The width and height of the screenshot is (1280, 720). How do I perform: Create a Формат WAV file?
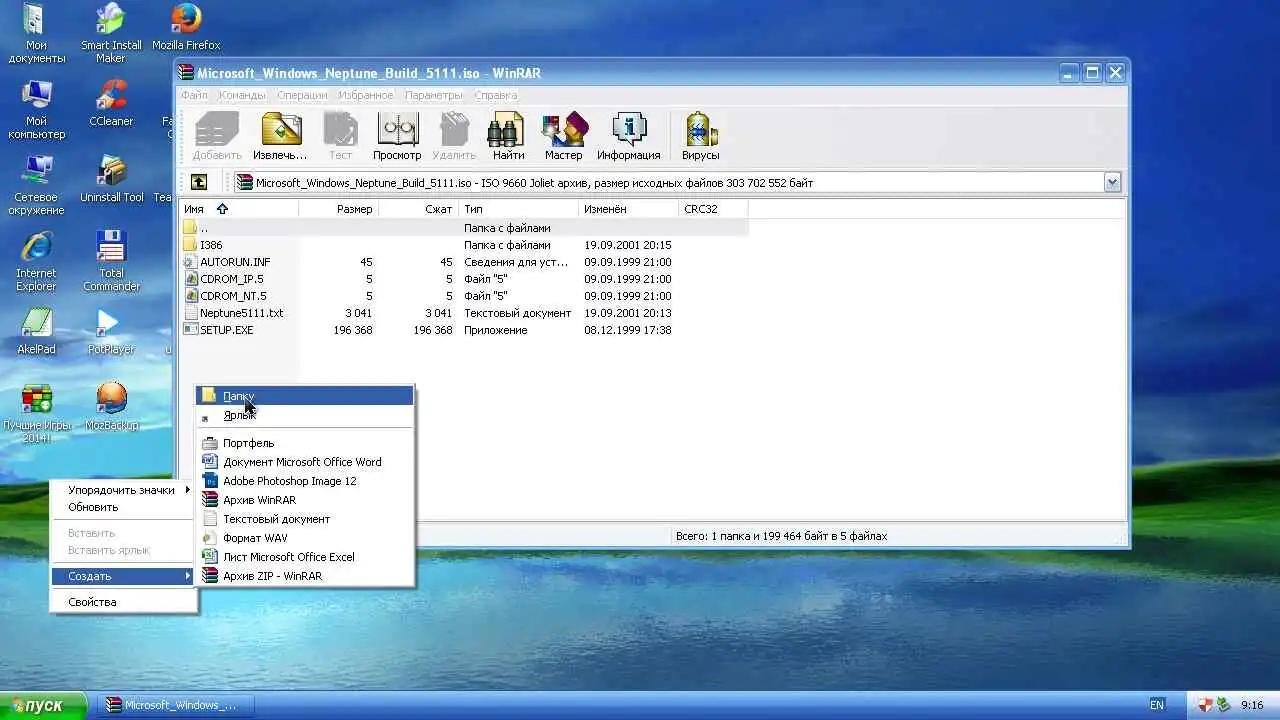304,538
